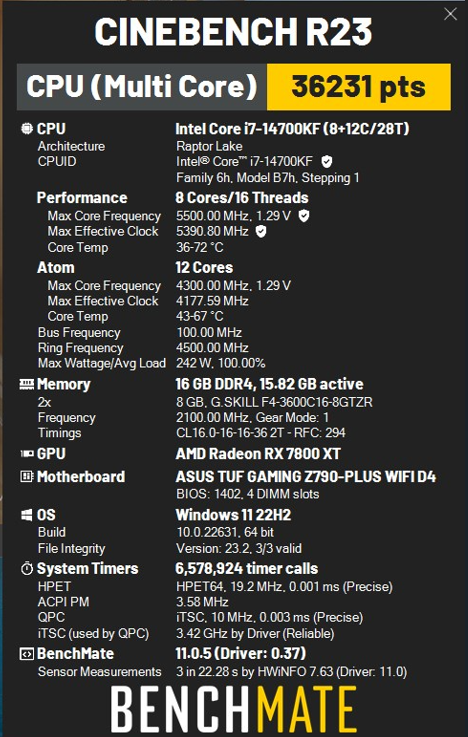The height and width of the screenshot is (737, 468).
Task: Click the Windows 11 22H2 value
Action: point(233,515)
